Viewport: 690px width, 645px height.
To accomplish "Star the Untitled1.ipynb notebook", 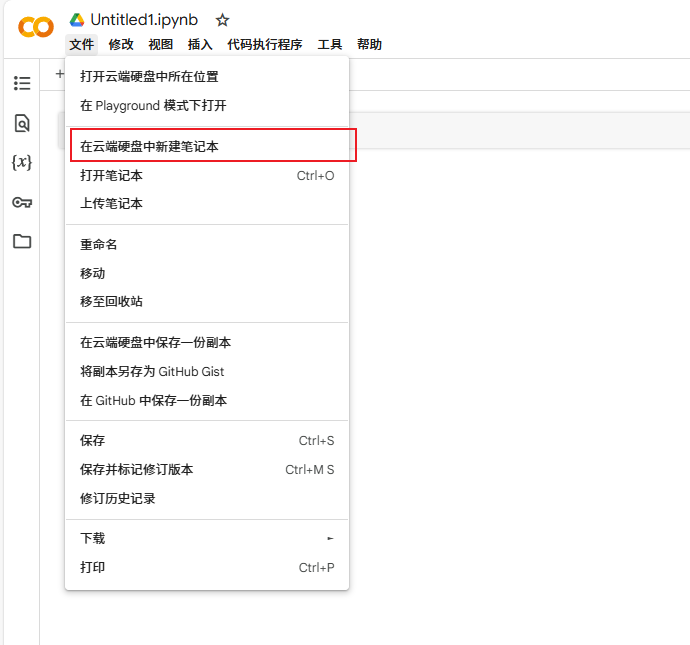I will click(222, 20).
